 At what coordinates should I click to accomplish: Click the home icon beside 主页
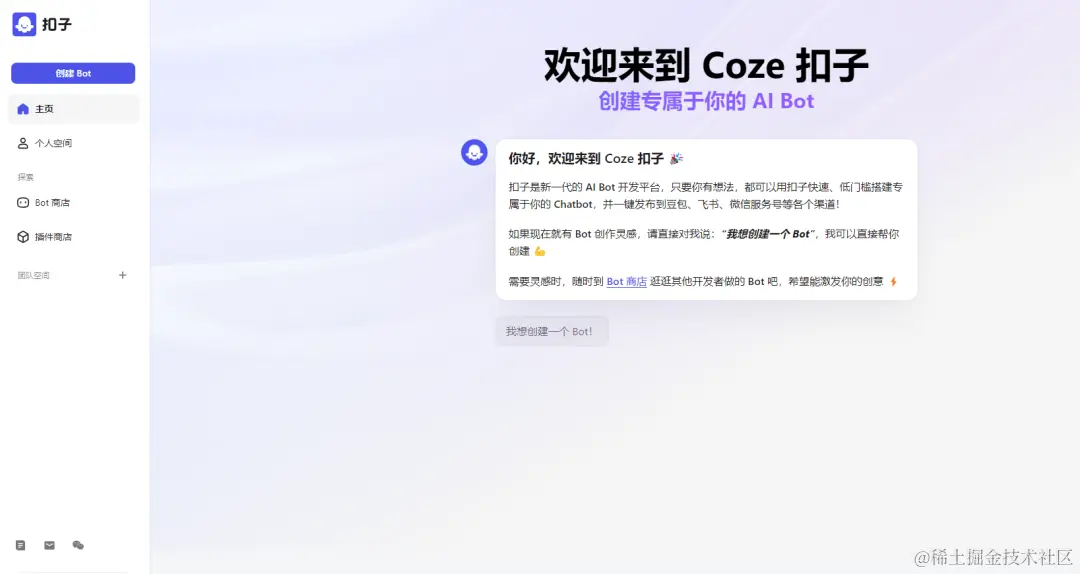[23, 109]
